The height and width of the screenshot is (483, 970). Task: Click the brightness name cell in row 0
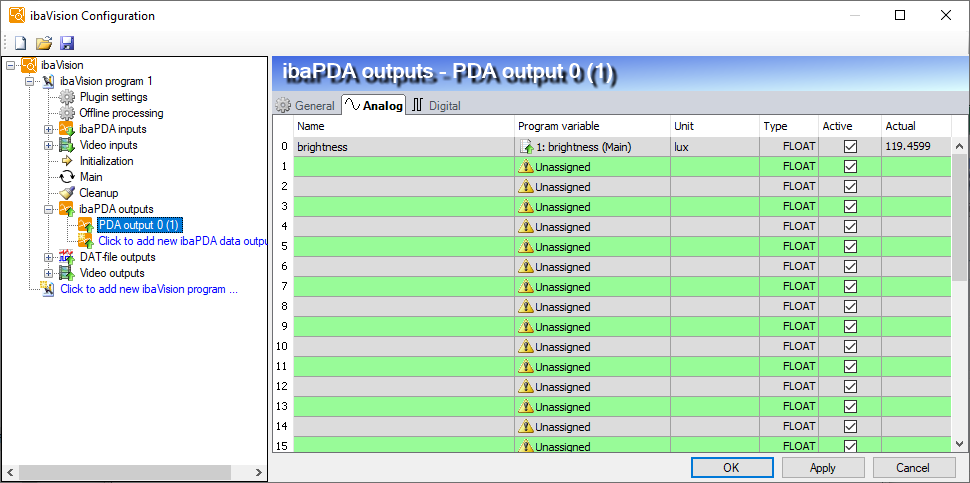point(404,147)
